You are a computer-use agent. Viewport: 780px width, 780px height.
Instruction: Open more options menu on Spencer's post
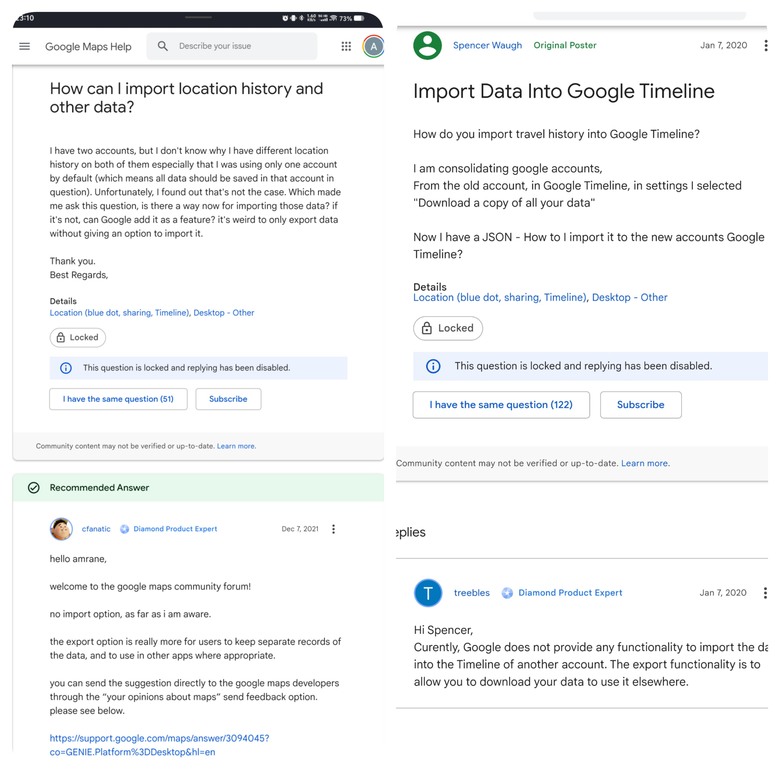pos(766,45)
